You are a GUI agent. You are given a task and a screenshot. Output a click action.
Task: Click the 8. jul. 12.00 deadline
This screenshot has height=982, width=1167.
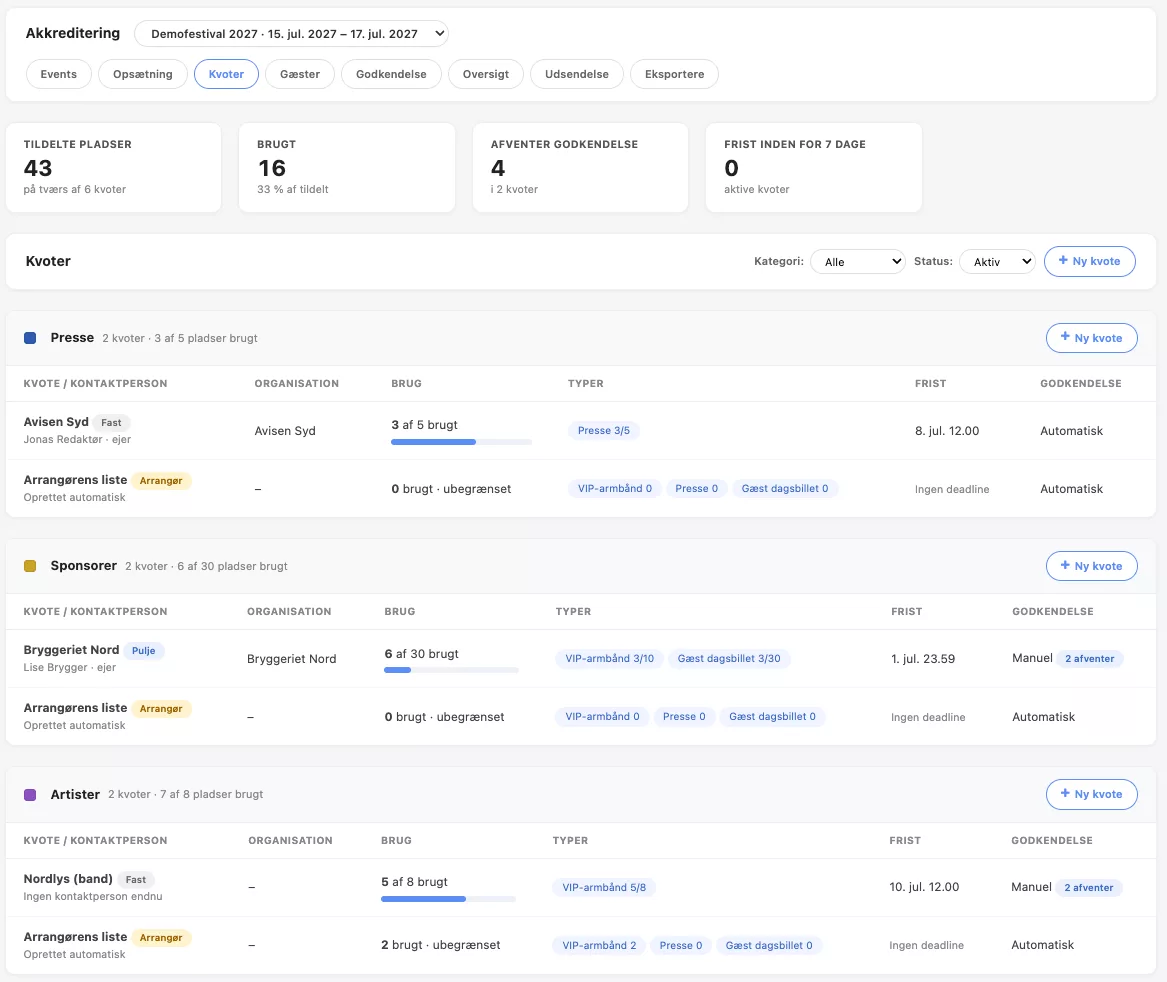pos(947,430)
